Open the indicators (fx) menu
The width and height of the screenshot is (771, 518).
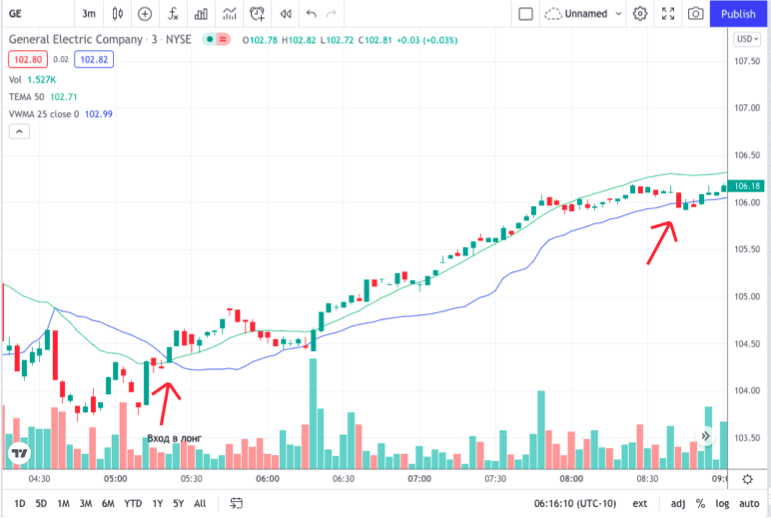point(174,14)
